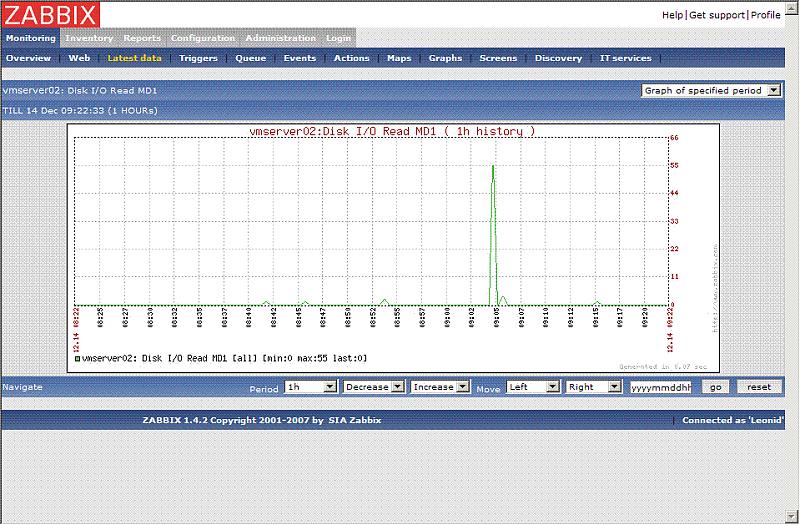Click graph title '1h history' text

(490, 131)
